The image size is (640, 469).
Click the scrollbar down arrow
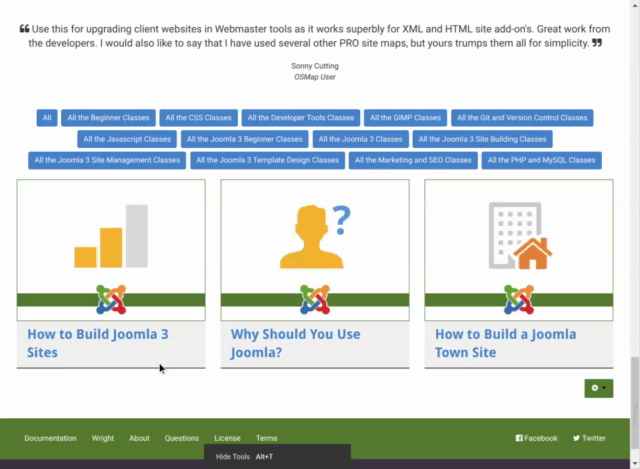[635, 464]
